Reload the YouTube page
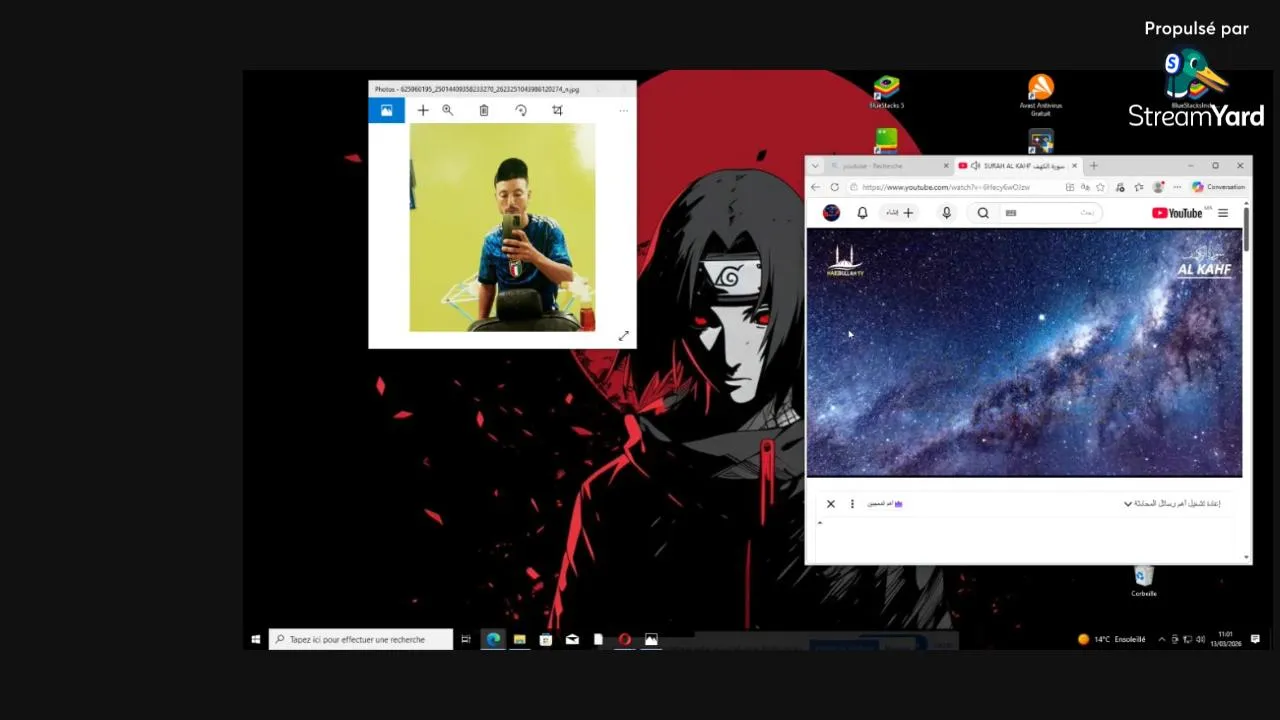1280x720 pixels. point(834,187)
